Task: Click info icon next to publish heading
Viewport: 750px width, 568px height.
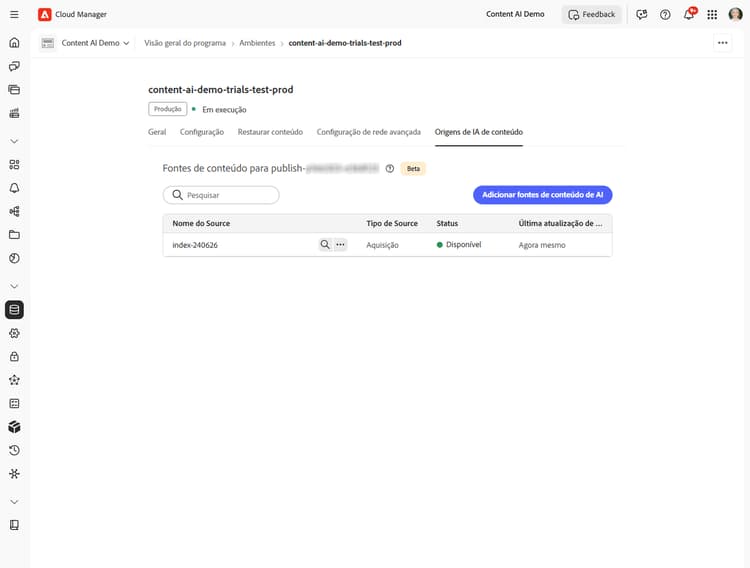Action: coord(390,168)
